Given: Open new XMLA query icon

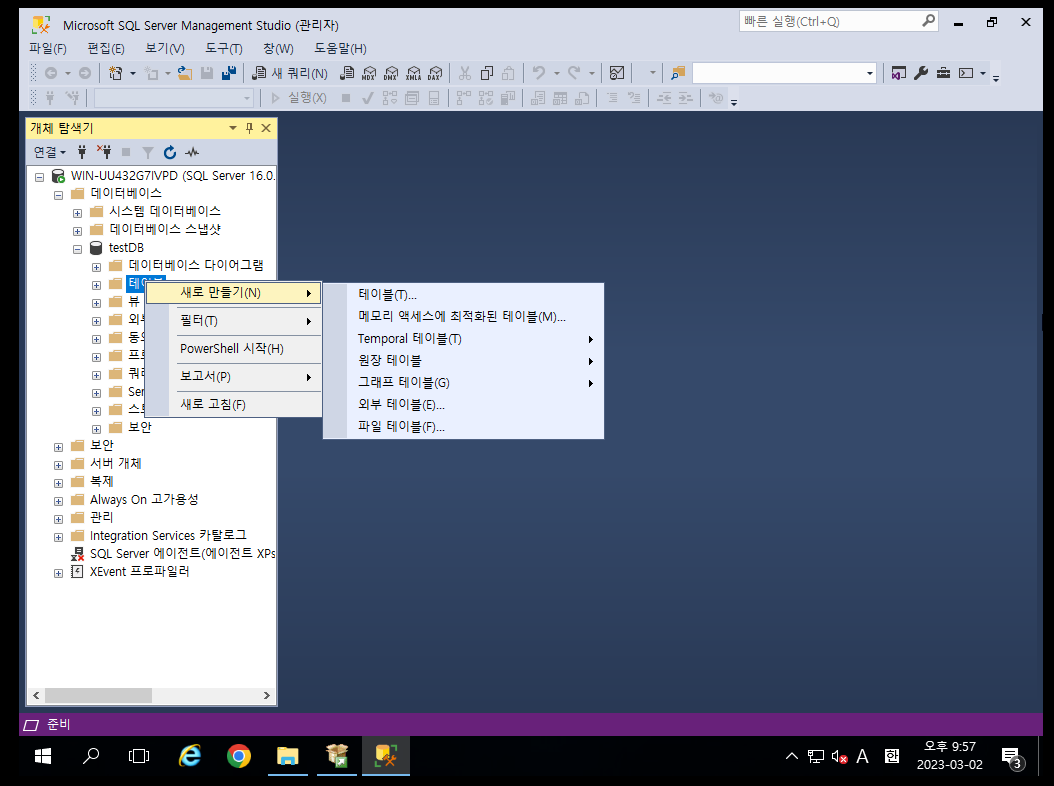Looking at the screenshot, I should pos(413,73).
